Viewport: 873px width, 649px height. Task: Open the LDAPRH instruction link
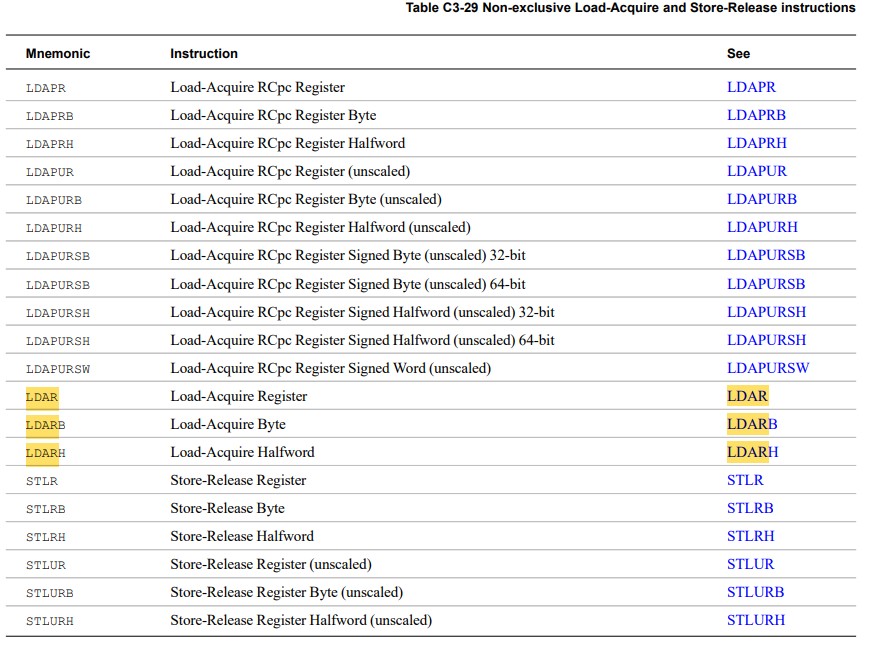tap(757, 143)
